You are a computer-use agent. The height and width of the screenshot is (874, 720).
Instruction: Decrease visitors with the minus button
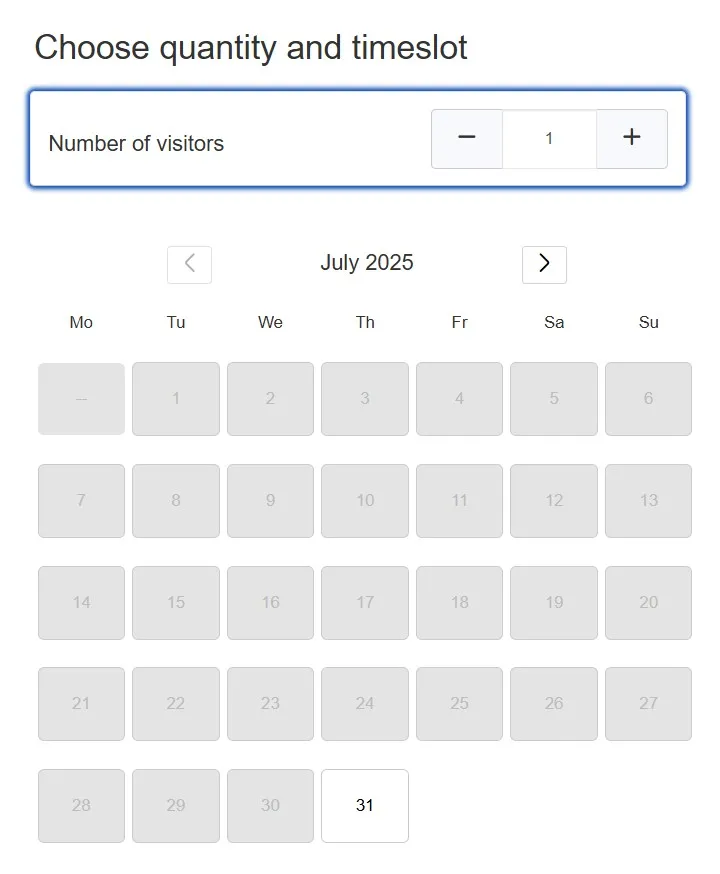point(467,139)
